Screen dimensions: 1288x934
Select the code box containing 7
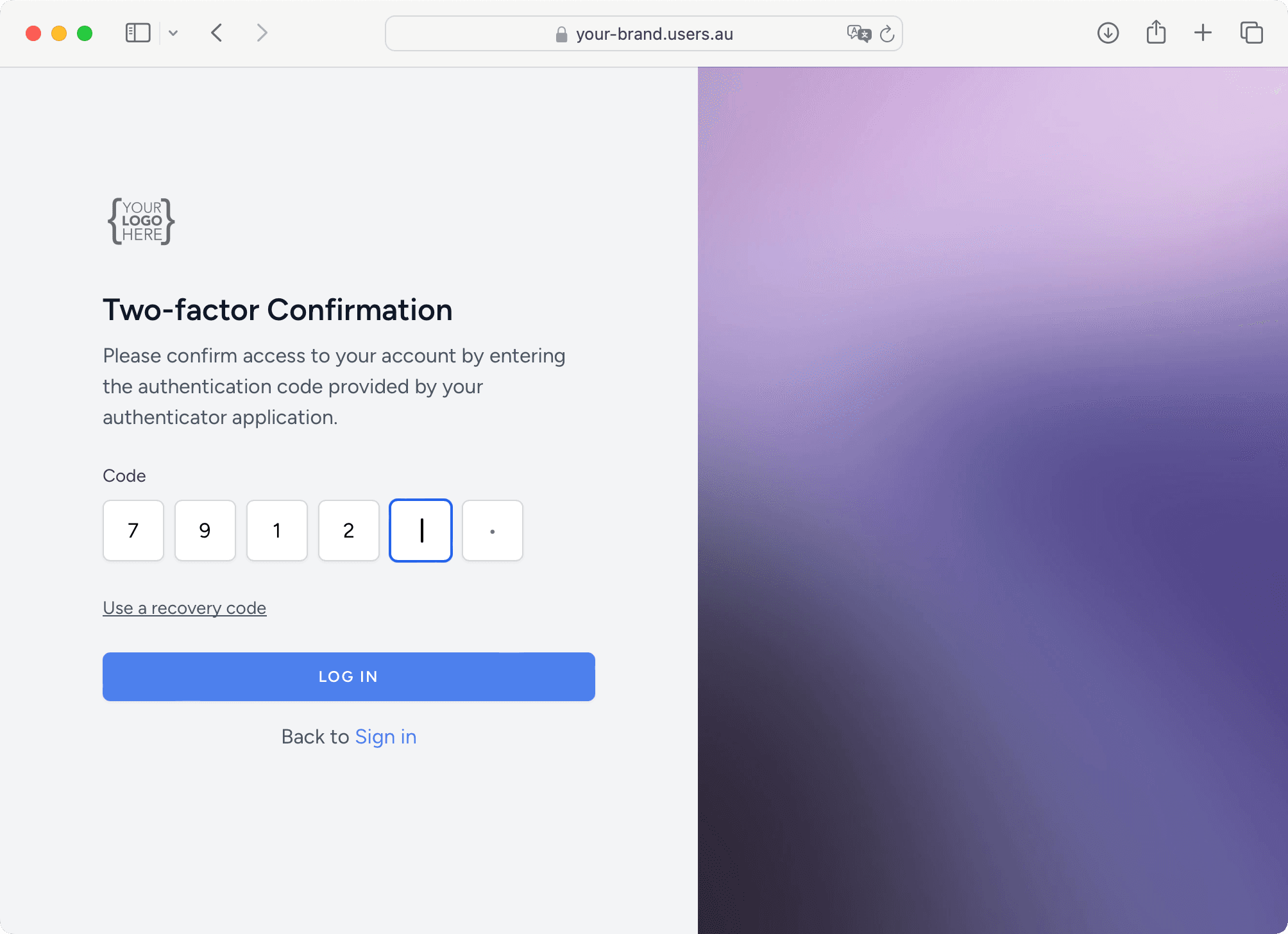(133, 531)
